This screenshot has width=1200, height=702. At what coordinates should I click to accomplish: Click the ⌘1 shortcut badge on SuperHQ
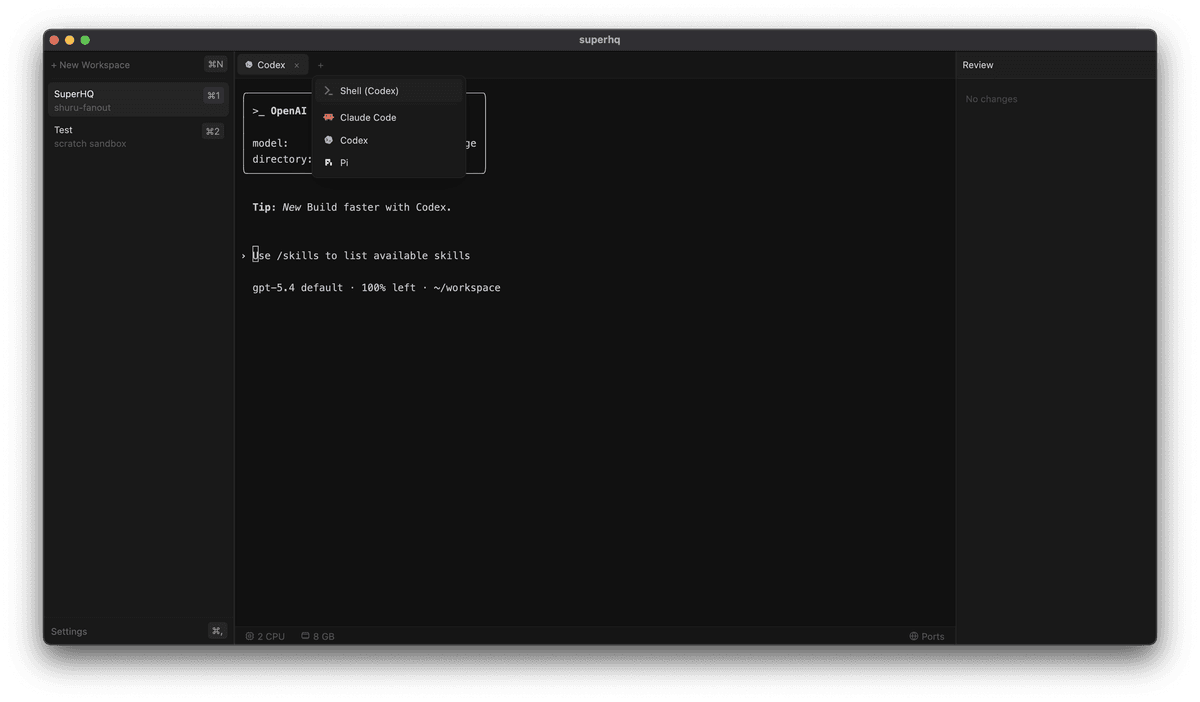213,96
